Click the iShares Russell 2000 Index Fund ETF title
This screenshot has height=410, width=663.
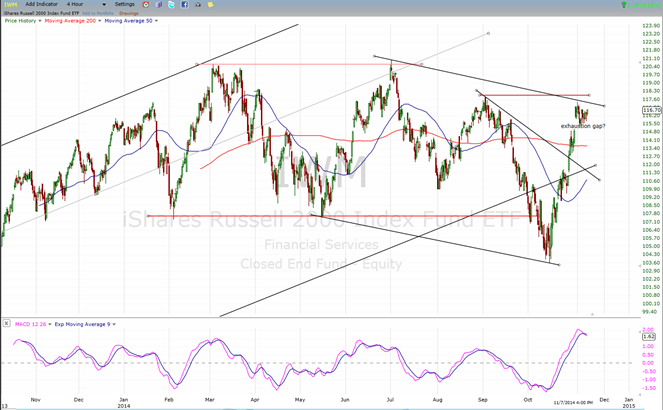point(41,13)
